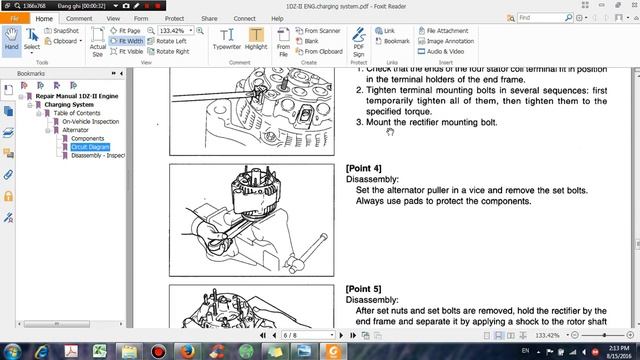
Task: Create PDF From Scanner
Action: 318,31
